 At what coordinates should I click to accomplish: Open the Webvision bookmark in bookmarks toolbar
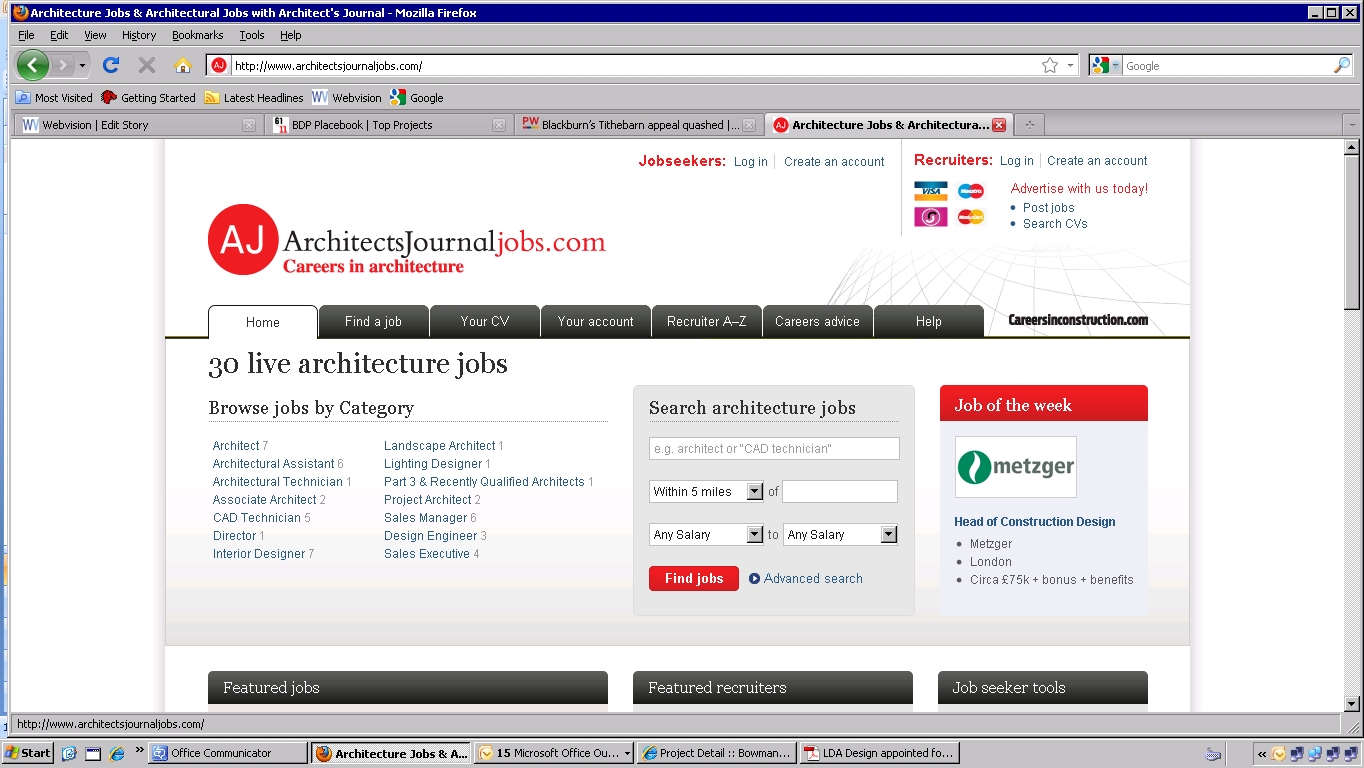click(346, 98)
